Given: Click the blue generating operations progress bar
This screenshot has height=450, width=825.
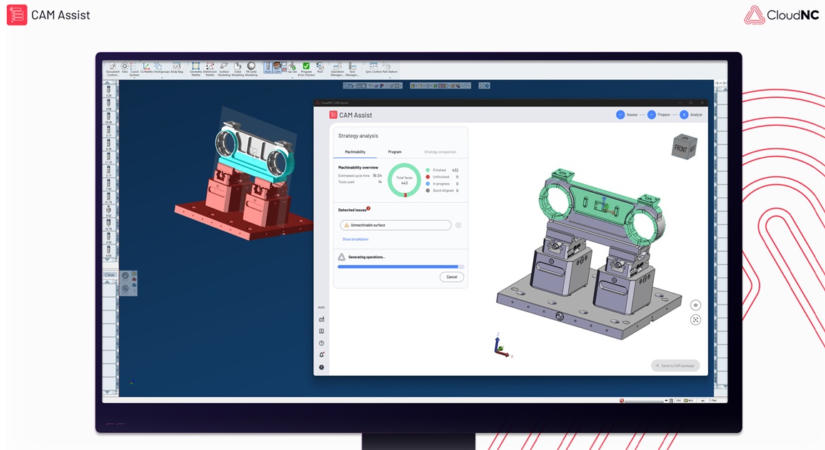Looking at the screenshot, I should tap(400, 267).
